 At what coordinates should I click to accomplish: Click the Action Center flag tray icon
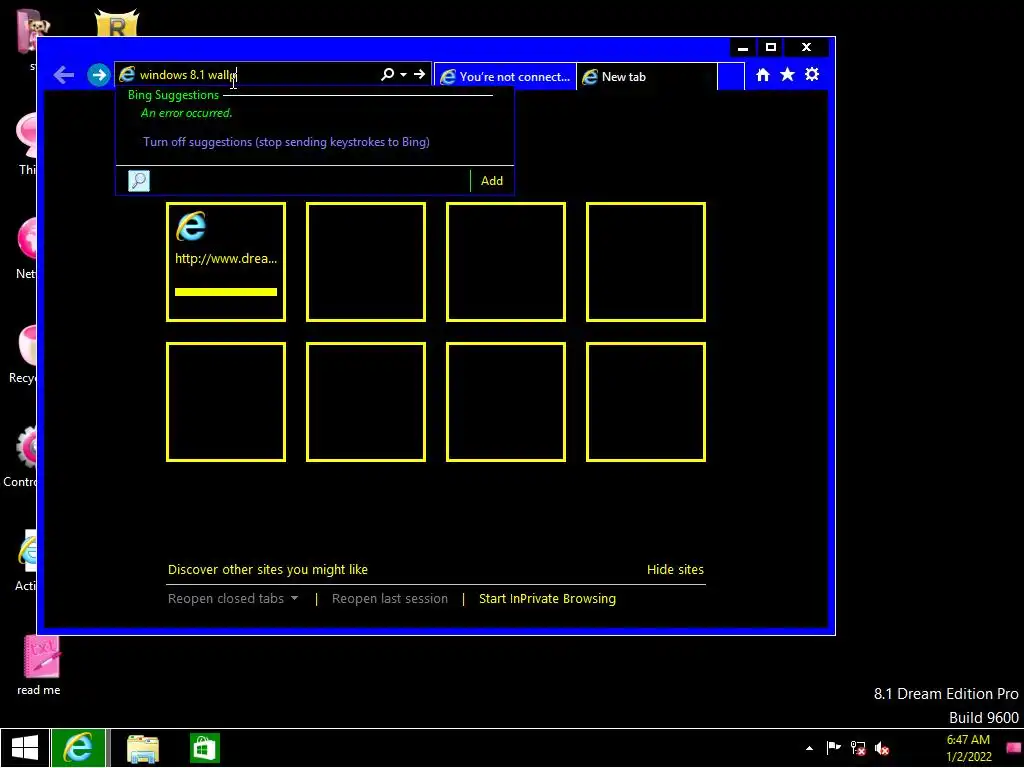pyautogui.click(x=833, y=748)
